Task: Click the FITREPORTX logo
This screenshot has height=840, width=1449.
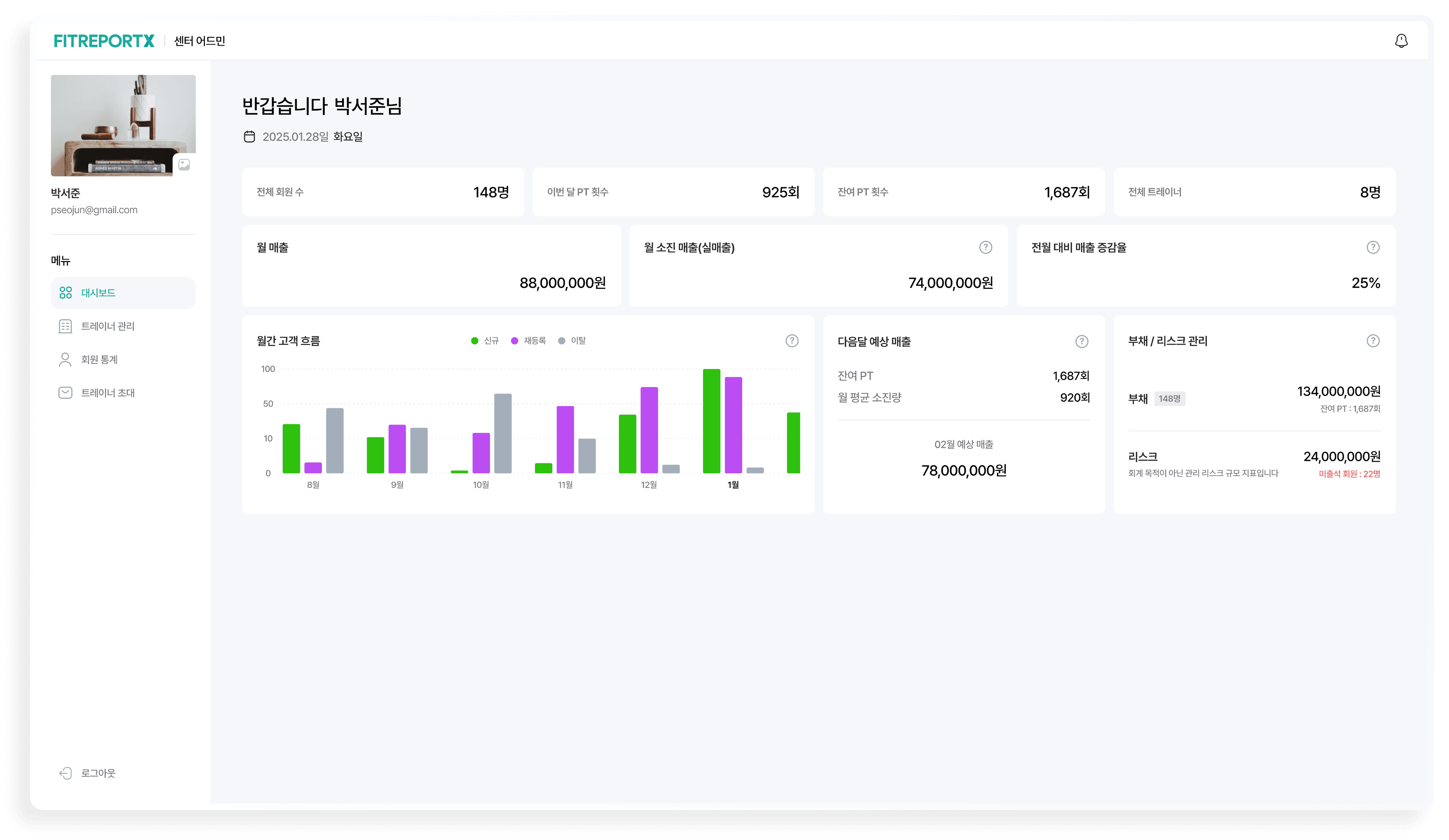Action: (x=104, y=41)
